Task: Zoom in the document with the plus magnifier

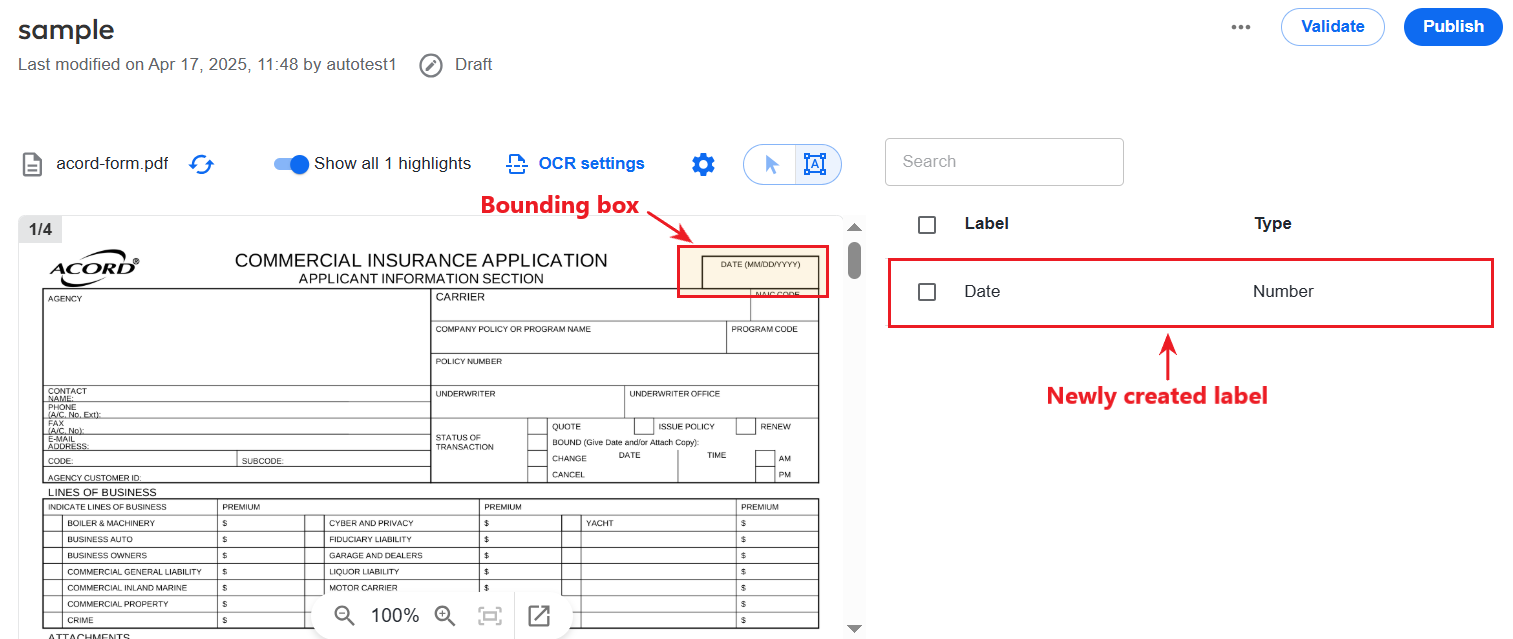Action: 445,616
